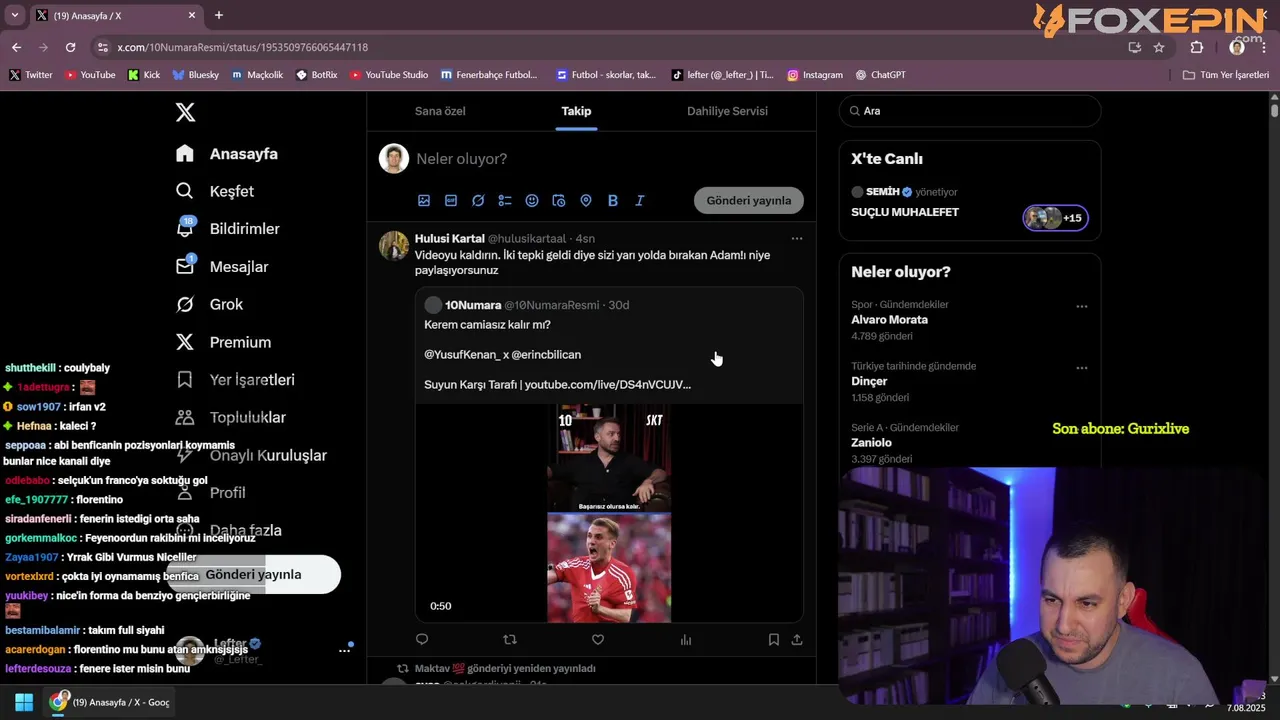The image size is (1280, 720).
Task: Open Chrome extensions menu
Action: pyautogui.click(x=1197, y=47)
